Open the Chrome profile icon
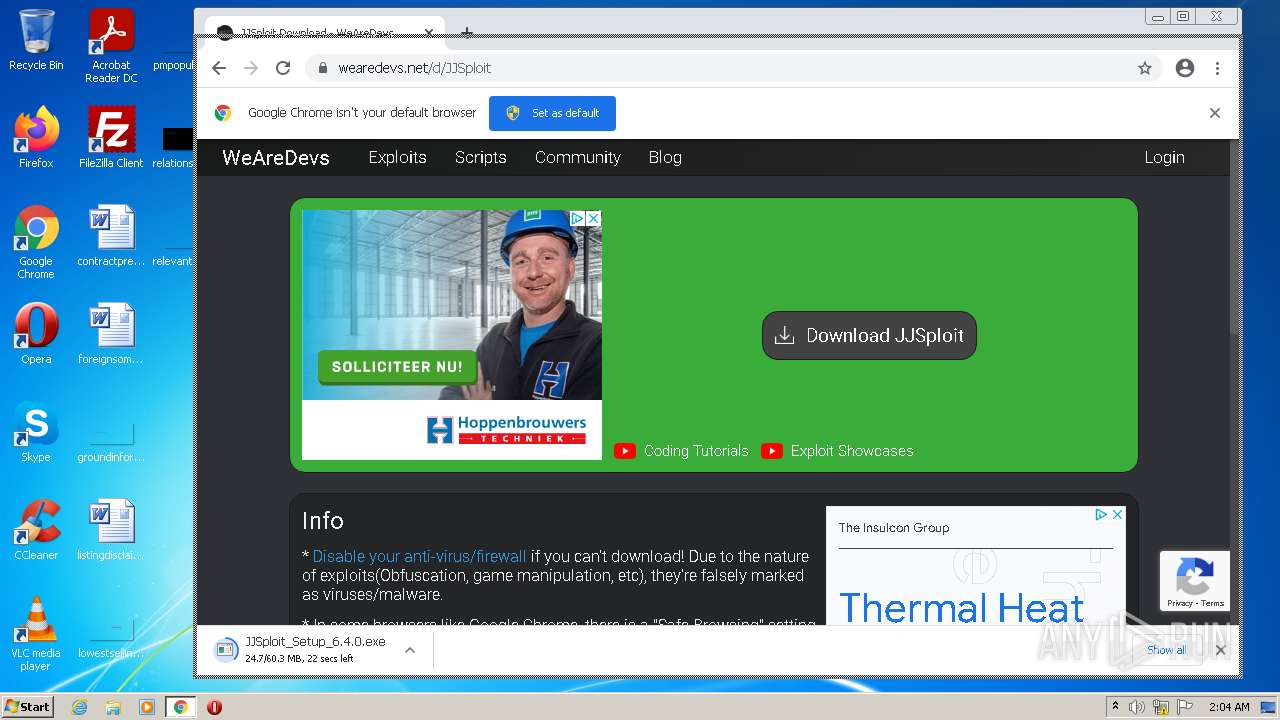The image size is (1280, 720). tap(1185, 68)
